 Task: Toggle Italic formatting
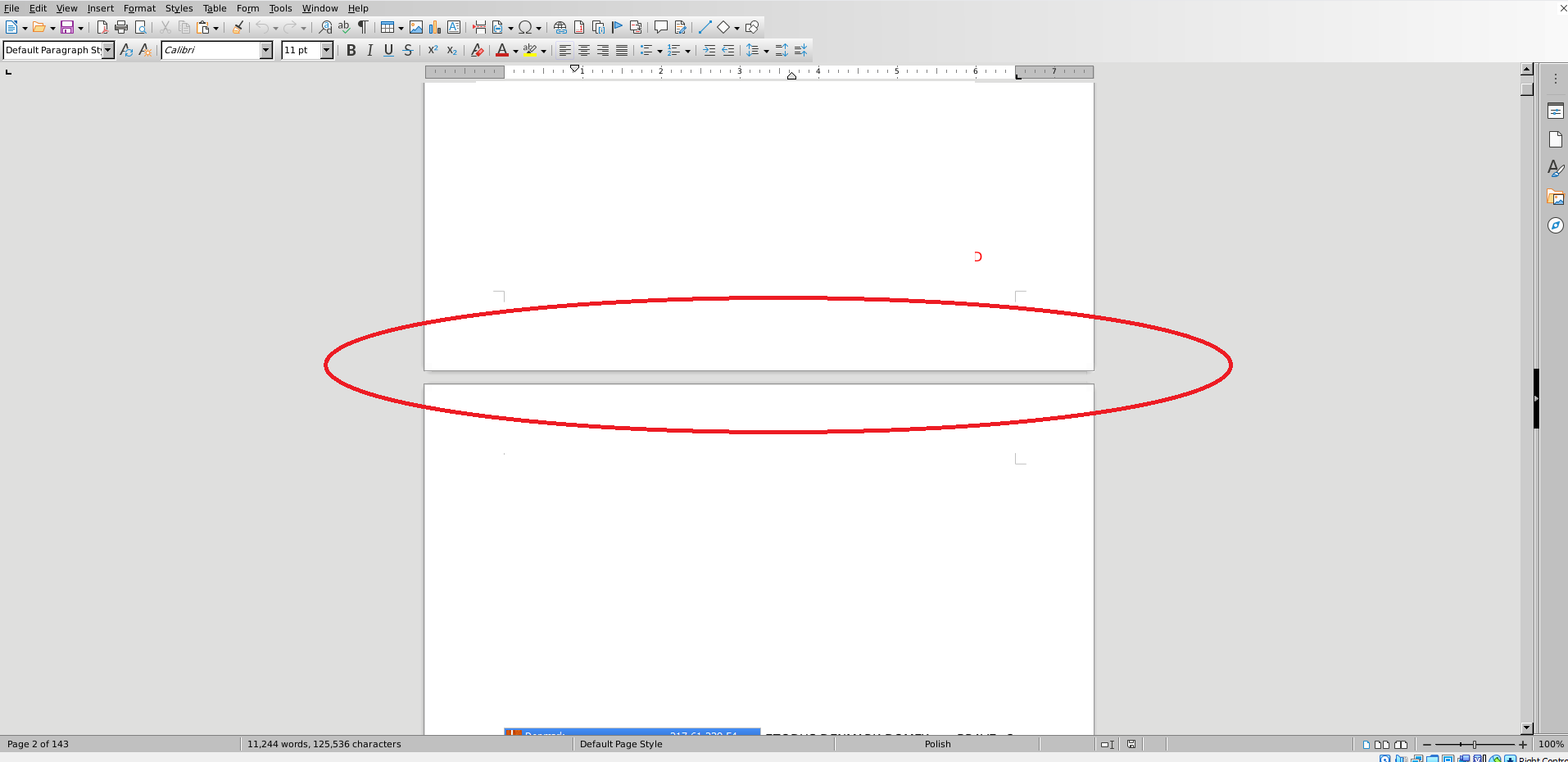click(370, 50)
